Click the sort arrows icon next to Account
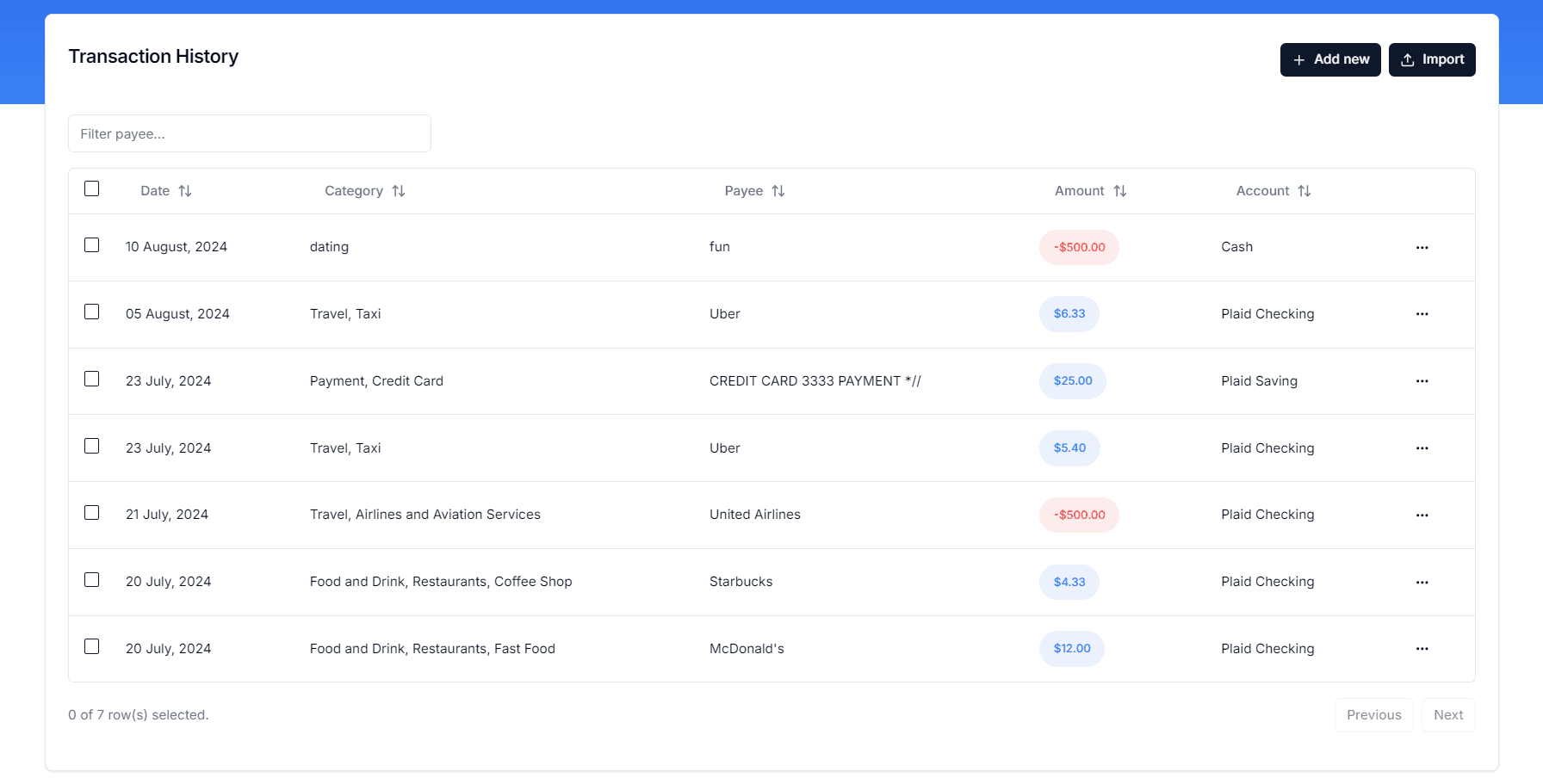 point(1304,191)
